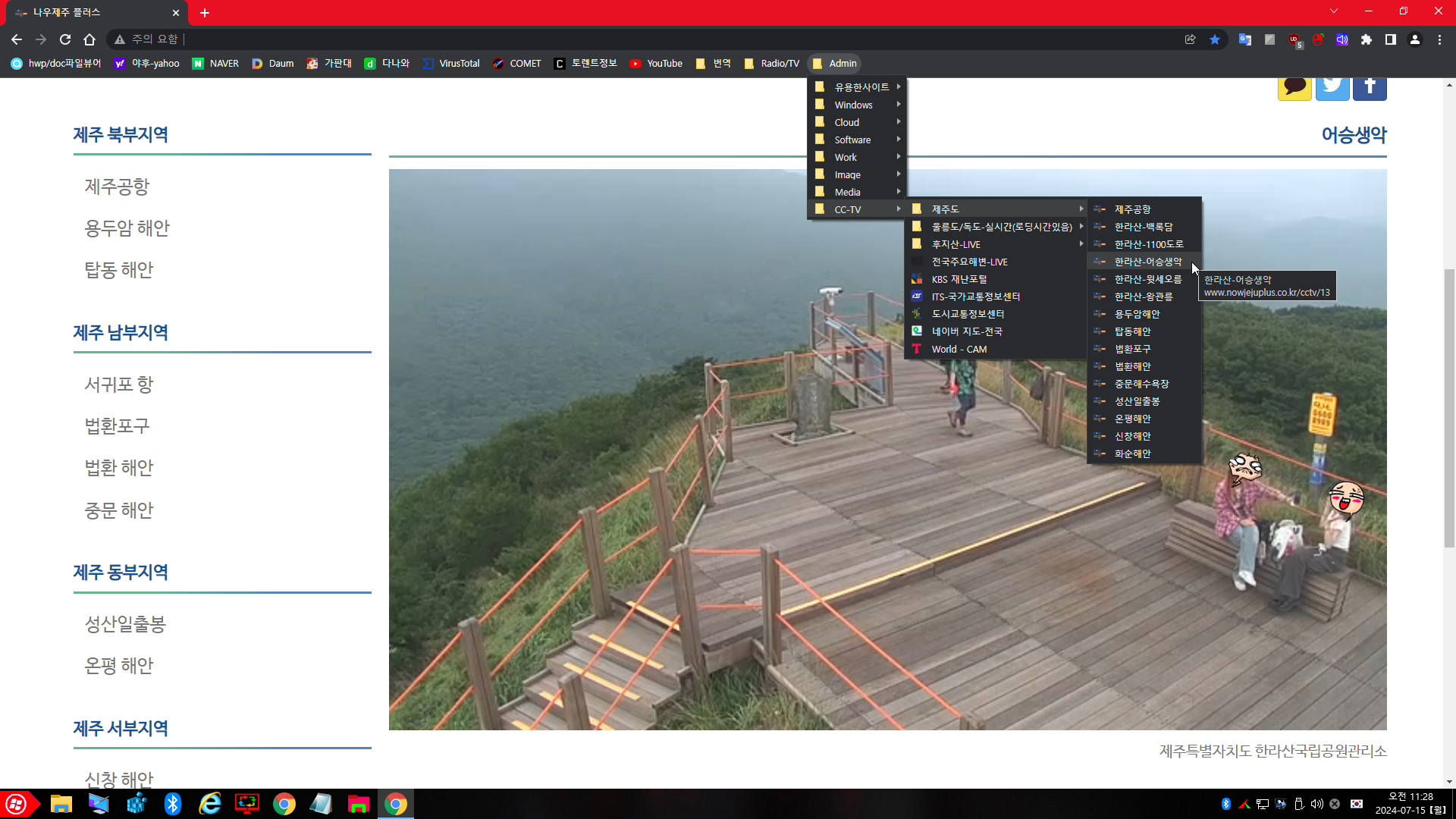This screenshot has height=819, width=1456.
Task: Open 성산일출봉 in the sidebar
Action: coord(125,624)
